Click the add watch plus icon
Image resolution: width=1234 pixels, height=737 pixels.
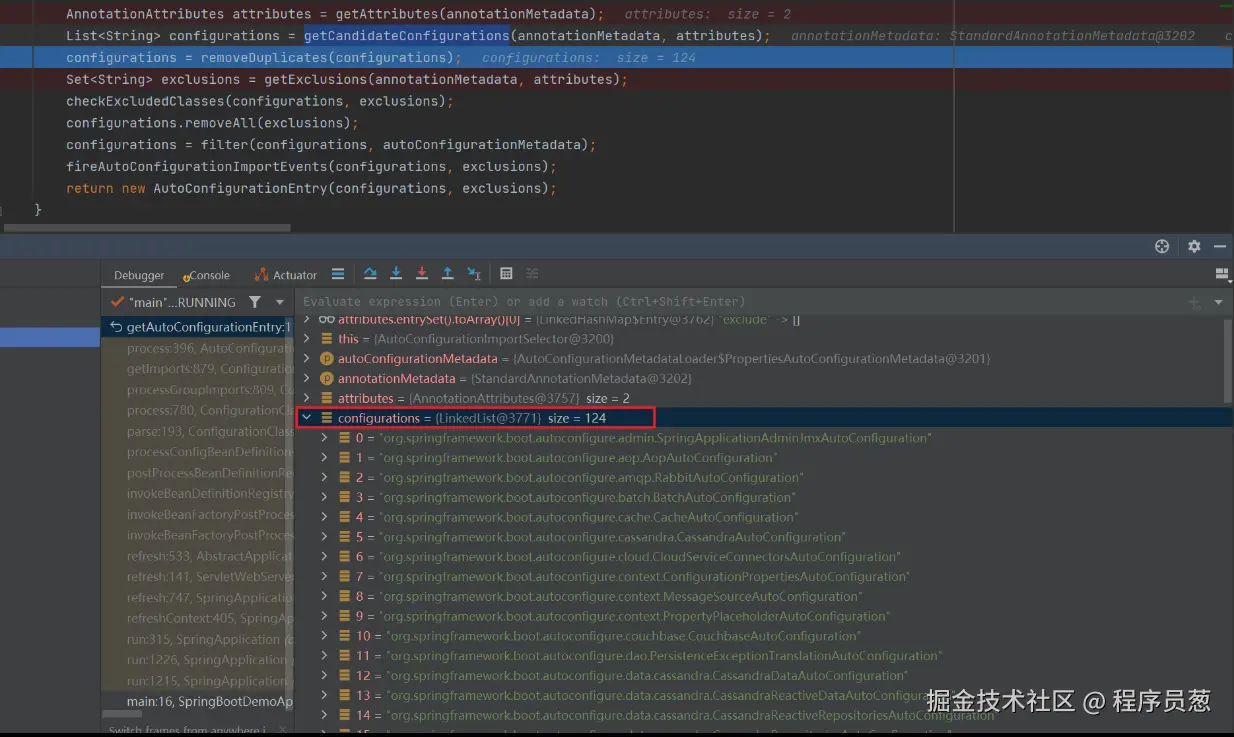[1194, 302]
